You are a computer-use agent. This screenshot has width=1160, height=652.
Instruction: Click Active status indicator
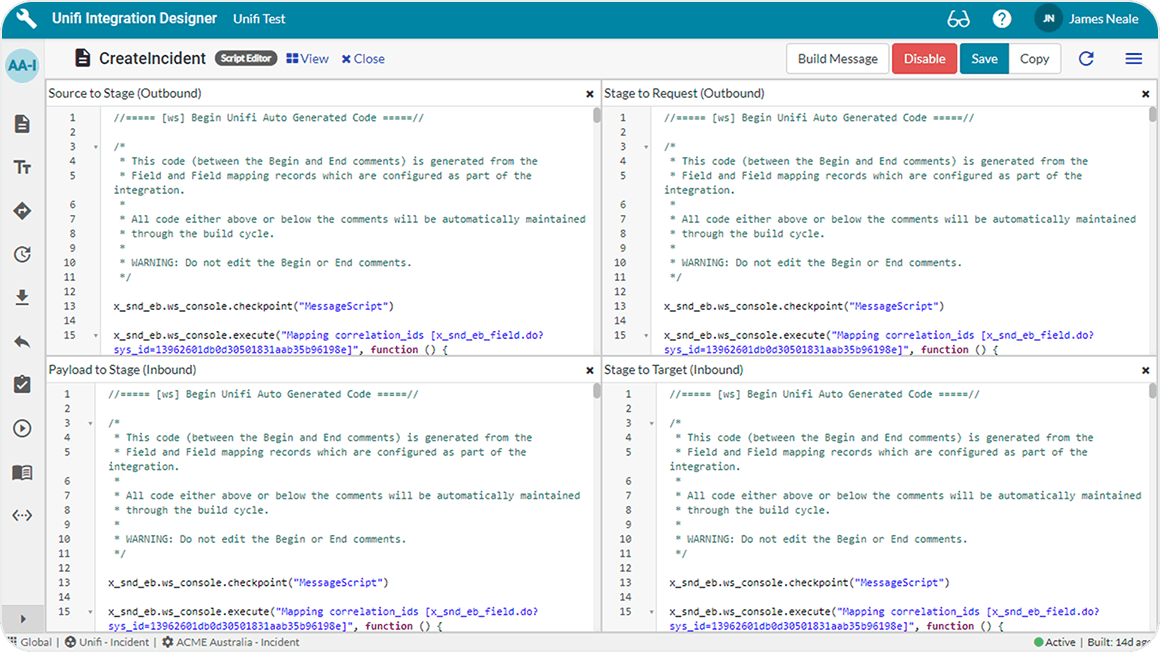tap(1054, 642)
